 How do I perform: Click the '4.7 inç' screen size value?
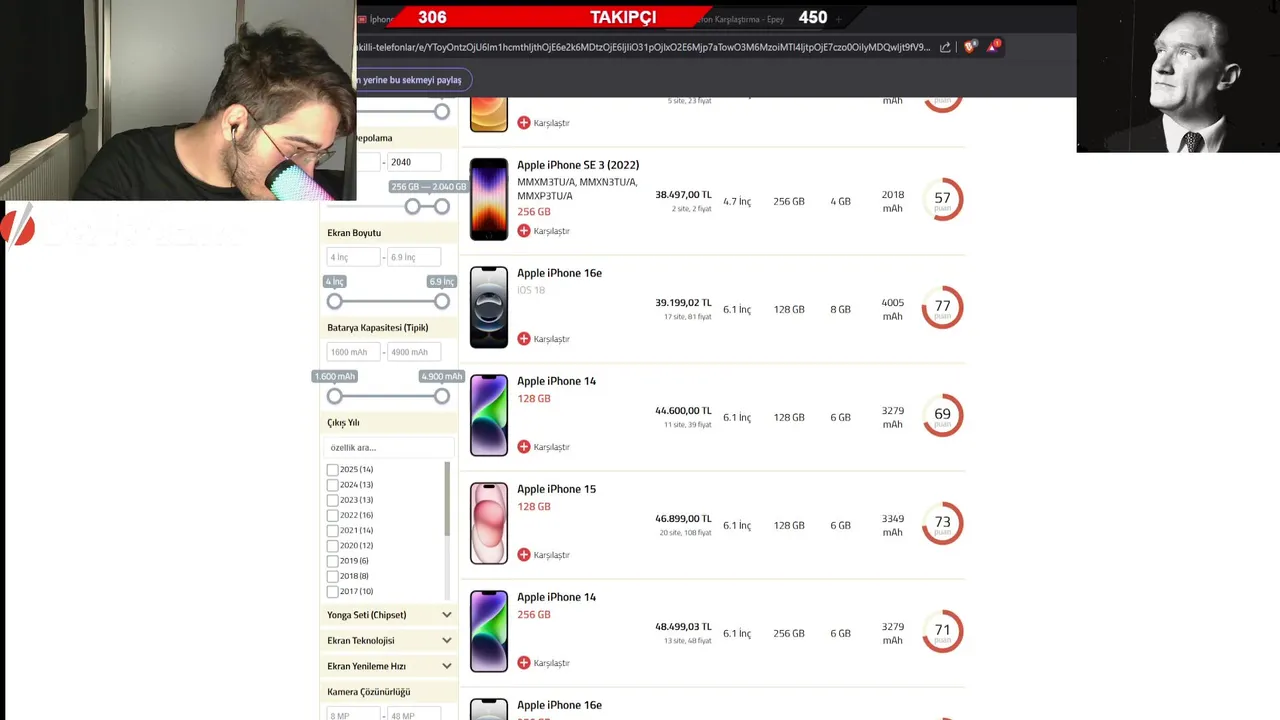[x=737, y=201]
